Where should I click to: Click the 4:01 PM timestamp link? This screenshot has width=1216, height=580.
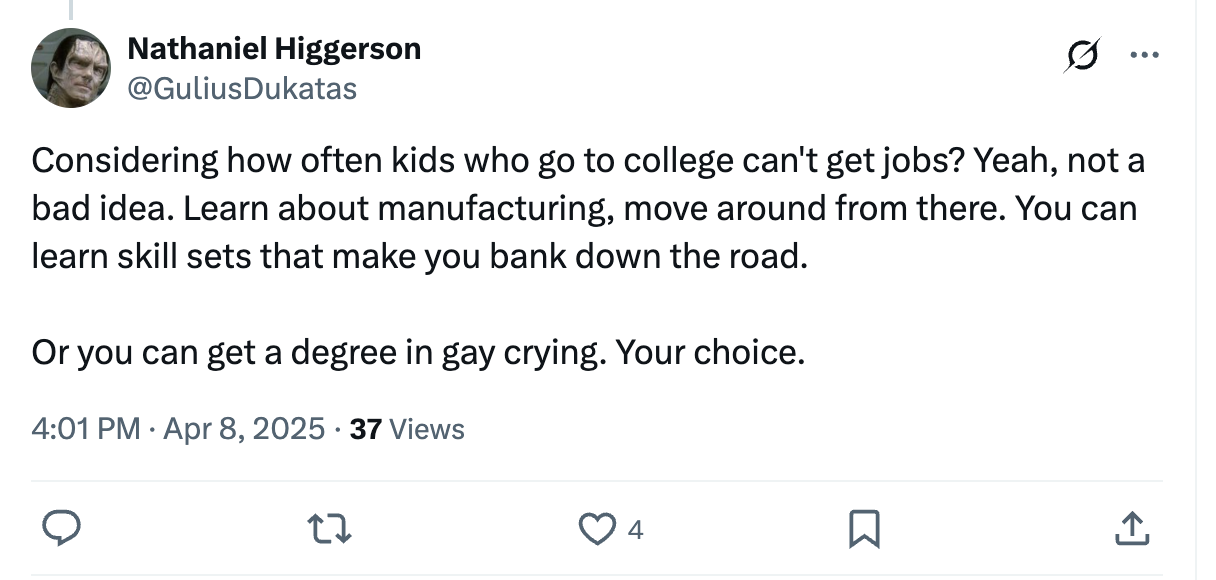84,428
